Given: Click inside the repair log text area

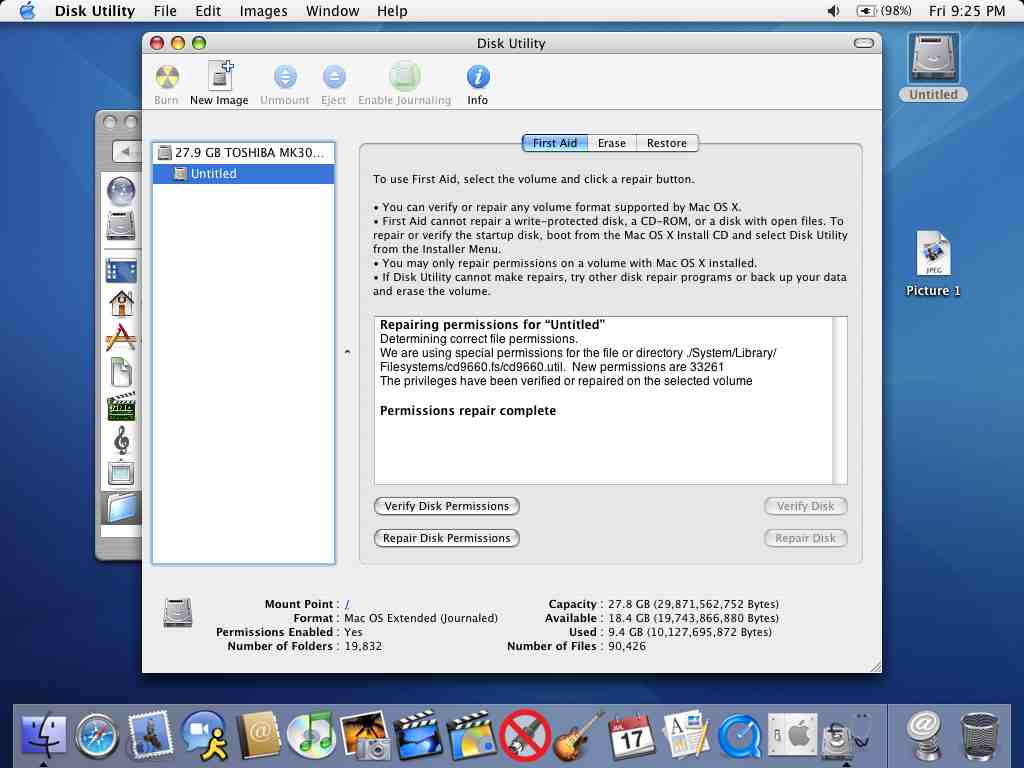Looking at the screenshot, I should click(x=603, y=400).
